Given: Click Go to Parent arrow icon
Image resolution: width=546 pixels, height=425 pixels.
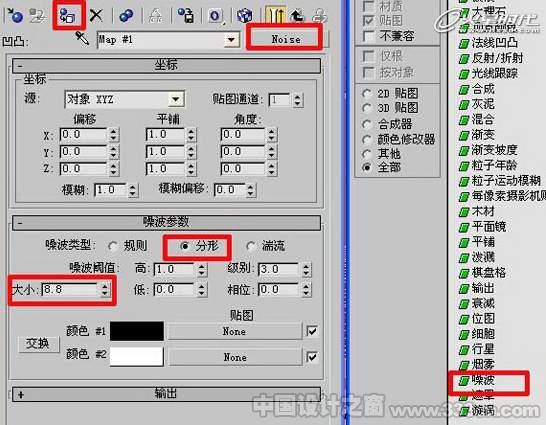Looking at the screenshot, I should pos(297,16).
